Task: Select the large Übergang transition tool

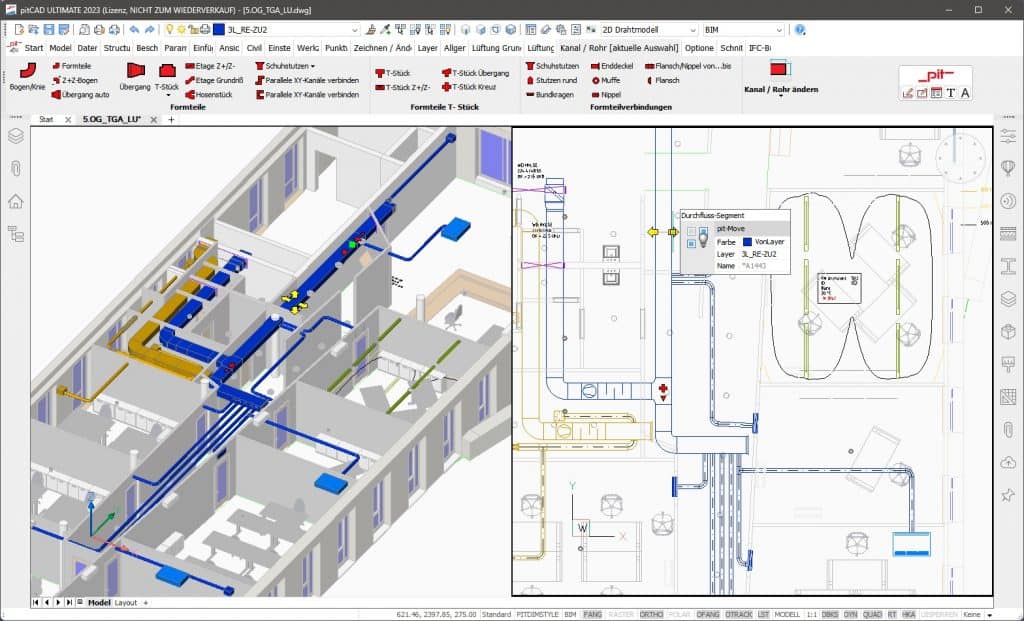Action: point(135,76)
